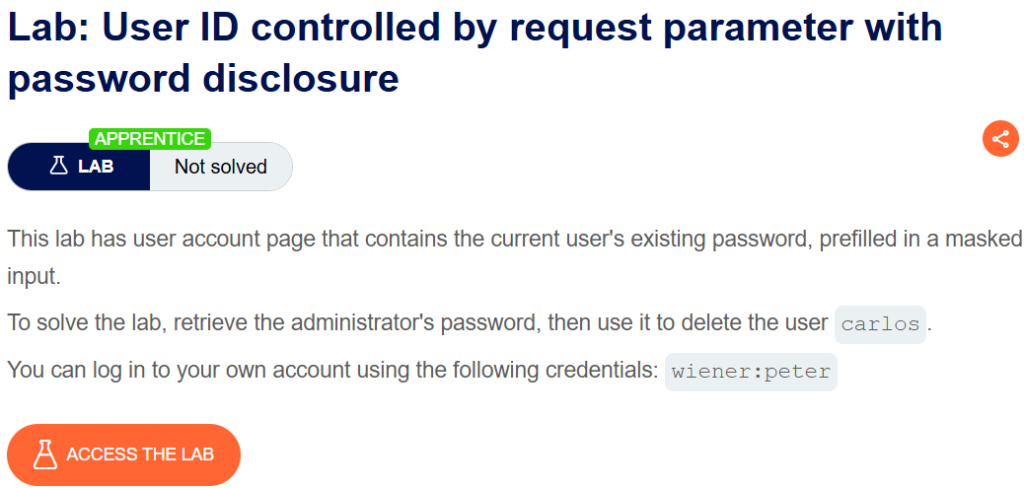Viewport: 1024px width, 488px height.
Task: Click the flask icon on ACCESS THE LAB
Action: pyautogui.click(x=44, y=454)
